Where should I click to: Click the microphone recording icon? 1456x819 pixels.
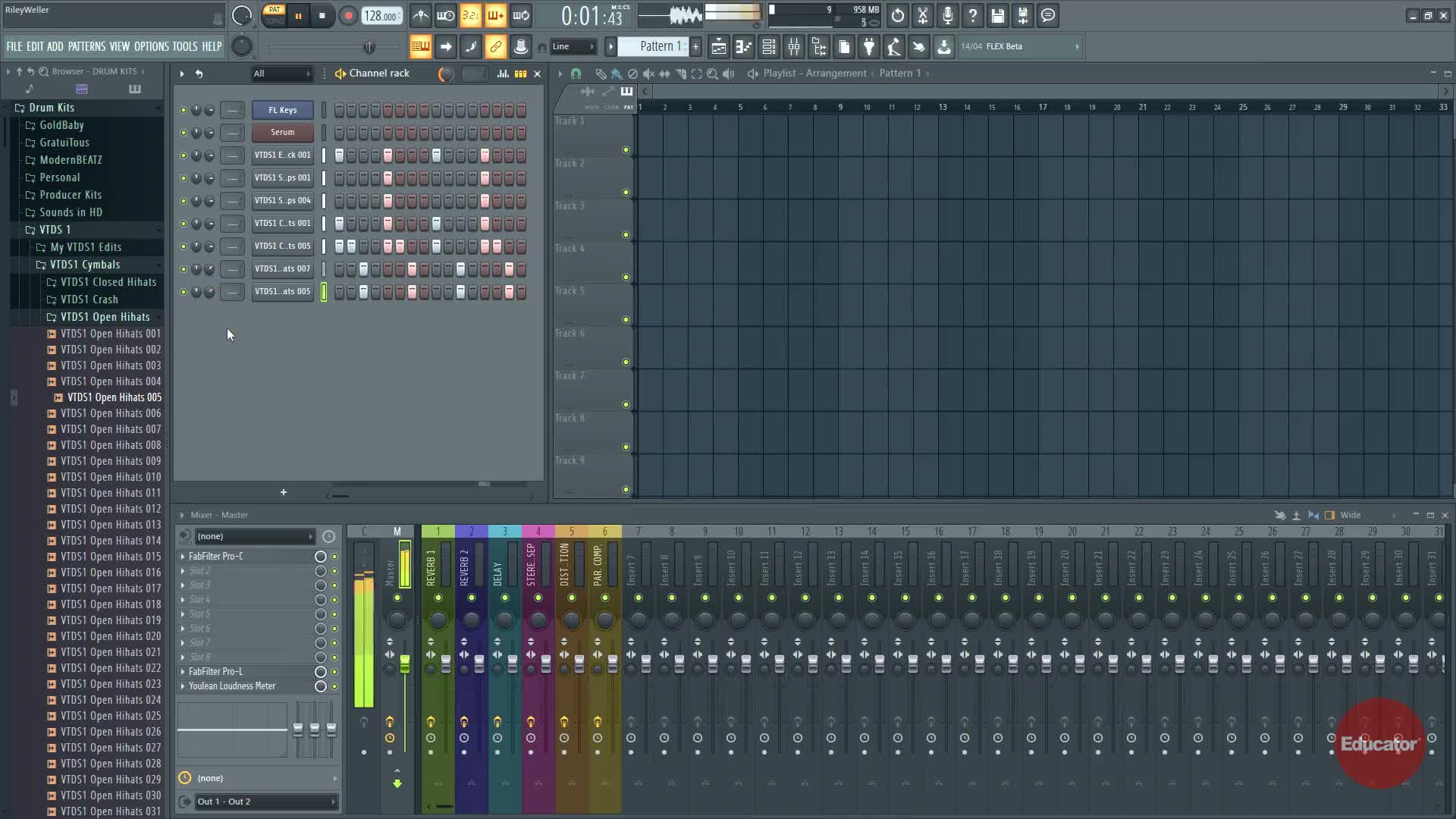(947, 15)
